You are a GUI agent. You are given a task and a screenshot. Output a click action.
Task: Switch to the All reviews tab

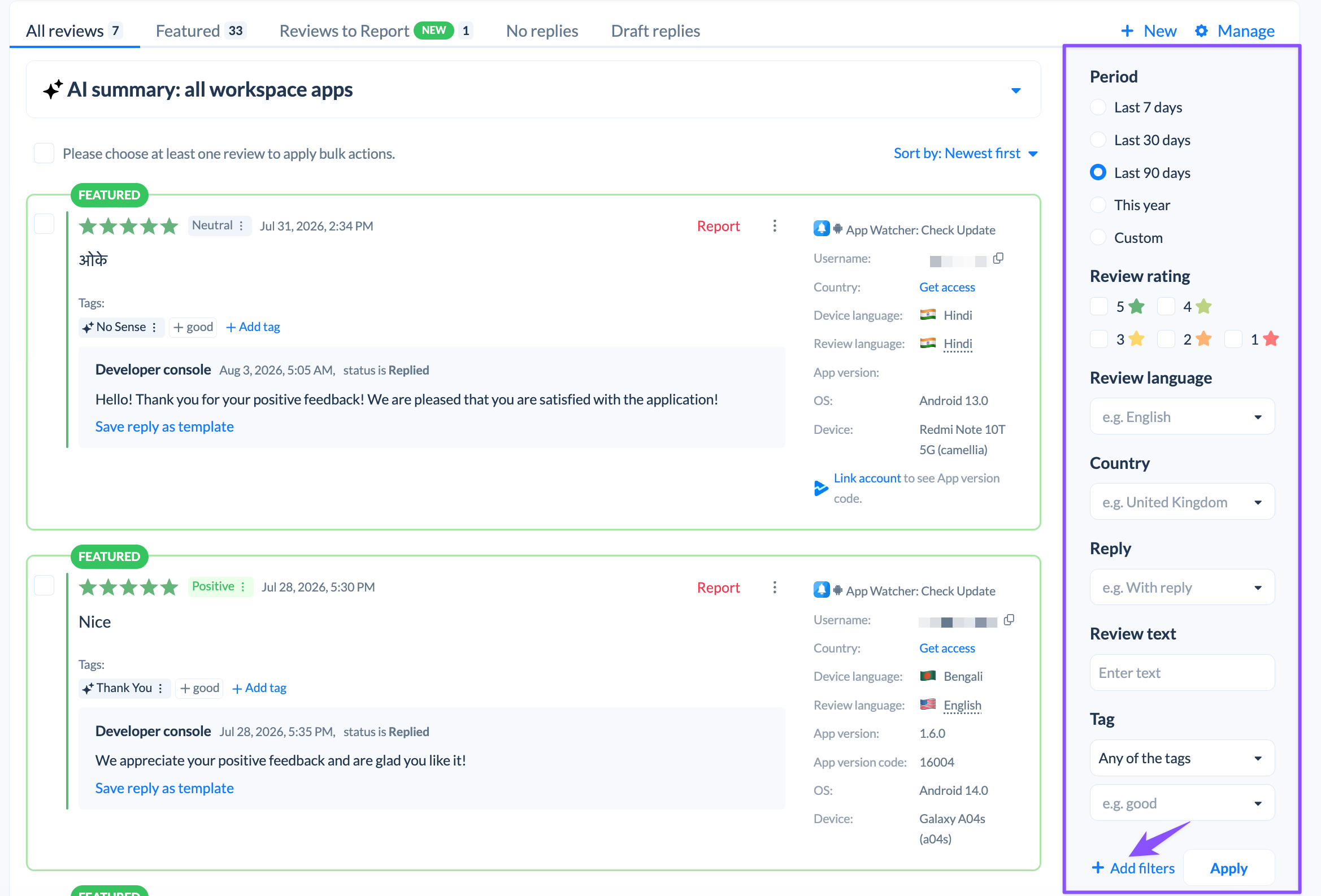point(75,31)
